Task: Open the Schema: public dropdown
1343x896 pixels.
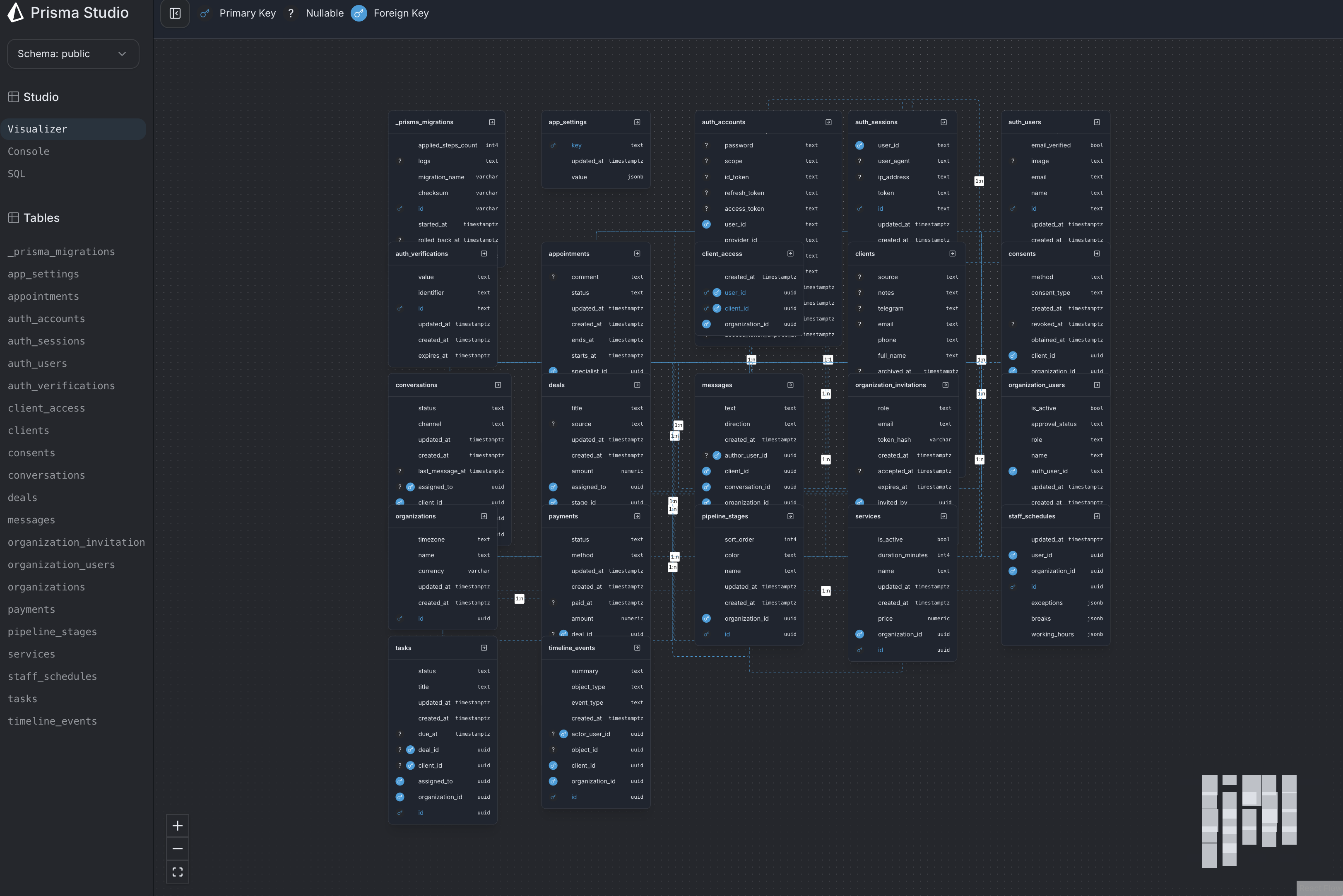Action: [73, 54]
